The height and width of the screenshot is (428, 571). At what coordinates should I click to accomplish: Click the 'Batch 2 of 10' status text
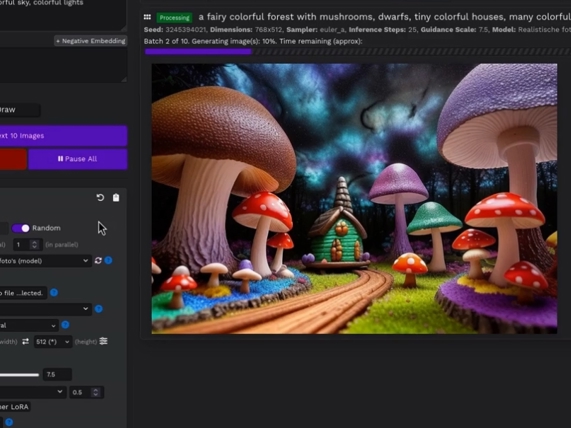tap(253, 41)
